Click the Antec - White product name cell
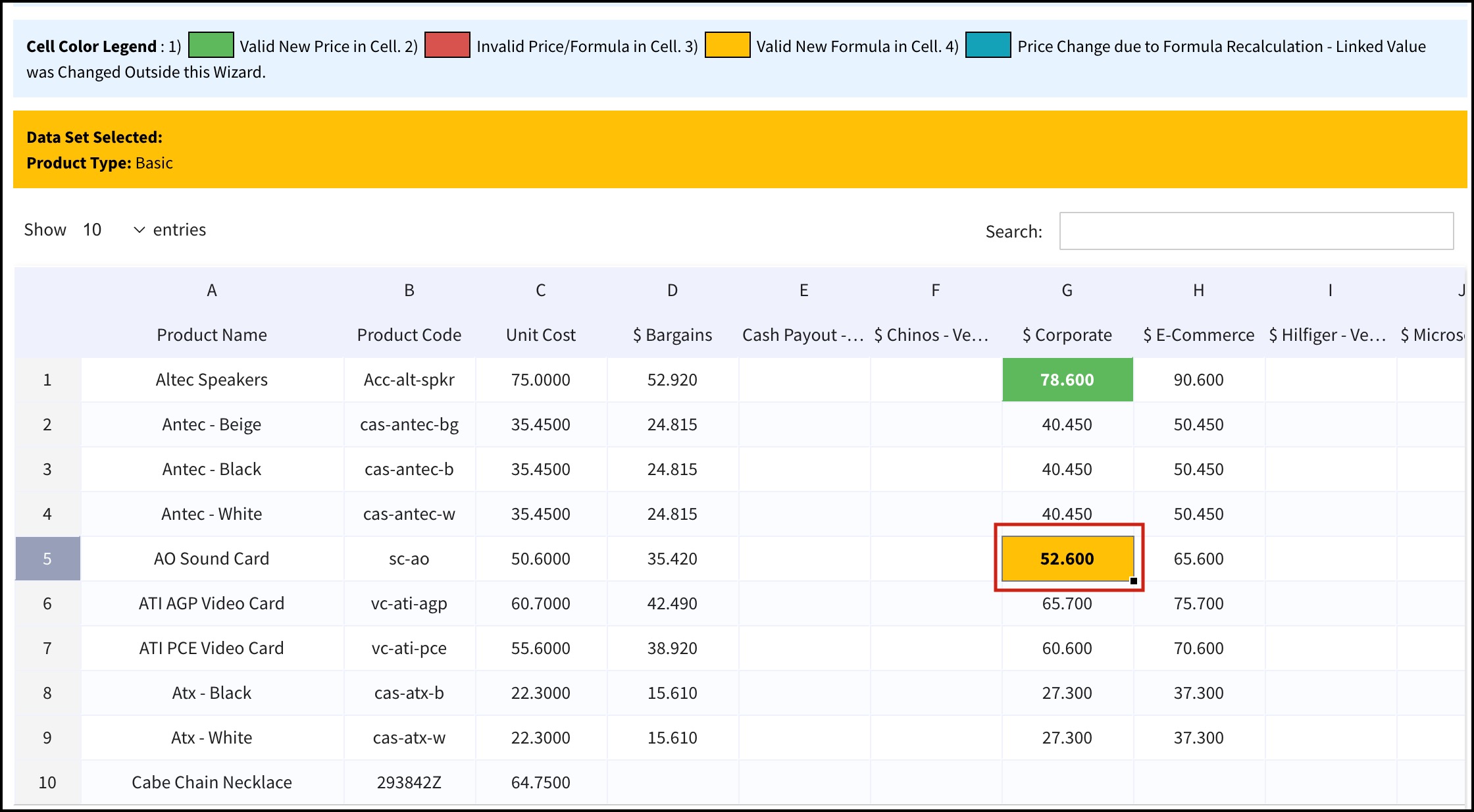This screenshot has width=1474, height=812. coord(212,514)
